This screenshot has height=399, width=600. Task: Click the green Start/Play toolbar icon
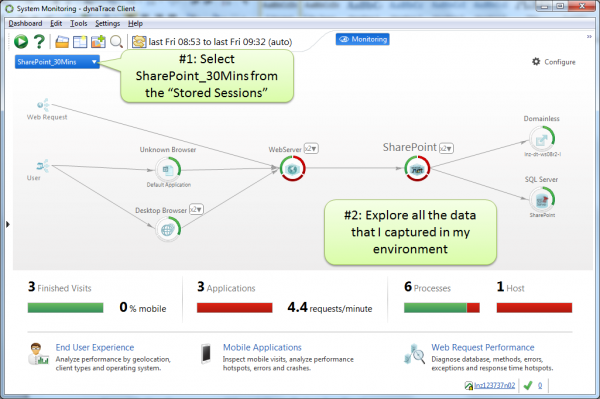21,41
